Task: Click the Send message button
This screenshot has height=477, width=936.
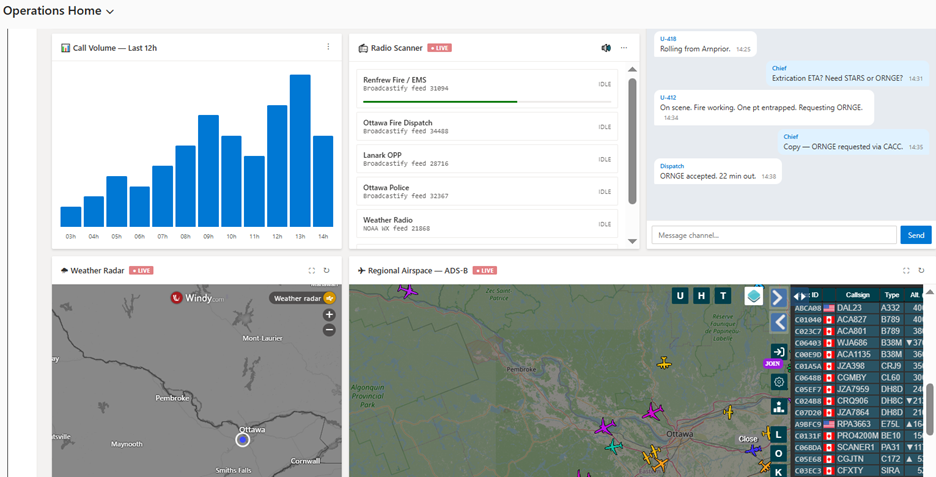Action: [915, 235]
